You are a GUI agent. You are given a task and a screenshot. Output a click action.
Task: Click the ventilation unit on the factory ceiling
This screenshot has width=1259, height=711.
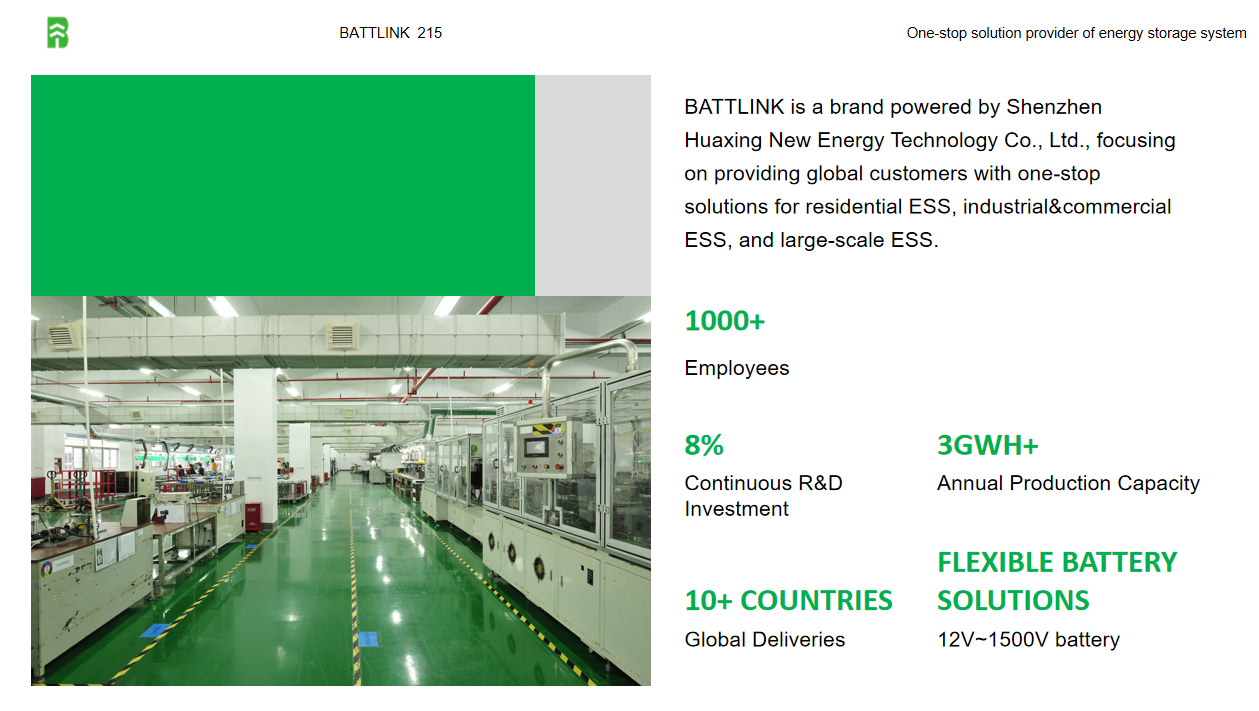click(341, 335)
